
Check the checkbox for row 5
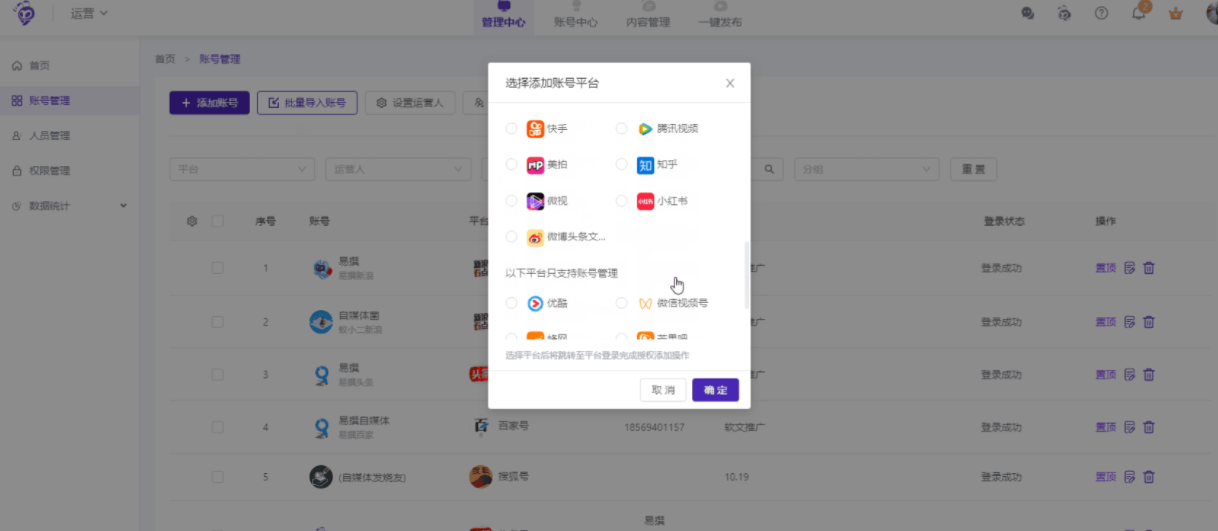[217, 477]
